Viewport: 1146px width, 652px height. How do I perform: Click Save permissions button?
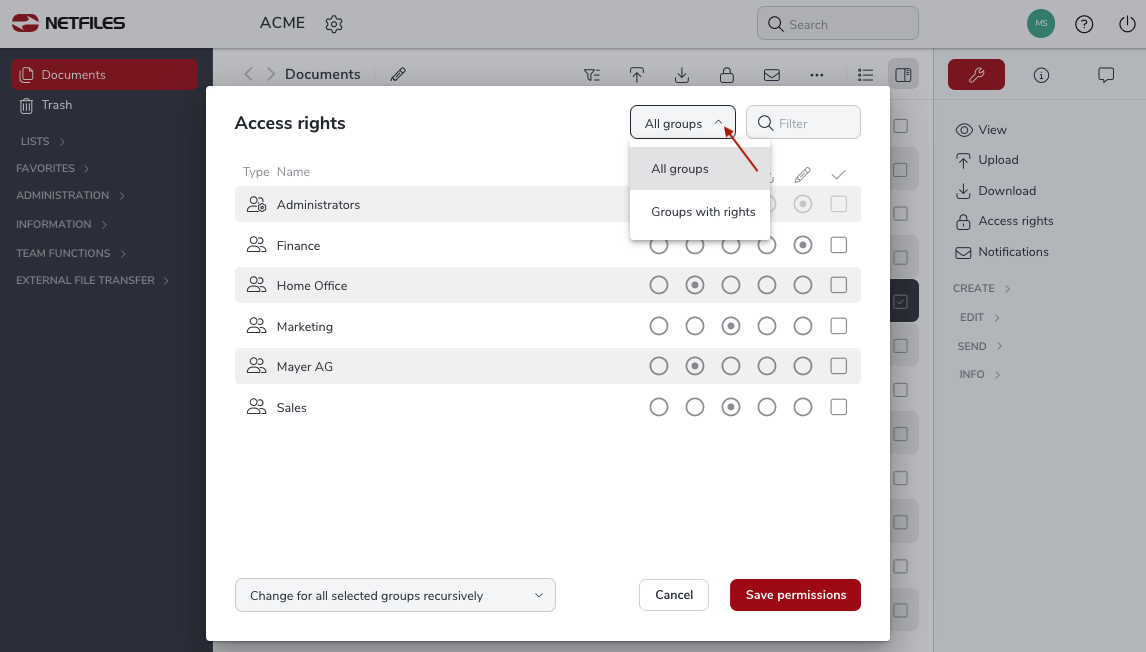pos(795,595)
